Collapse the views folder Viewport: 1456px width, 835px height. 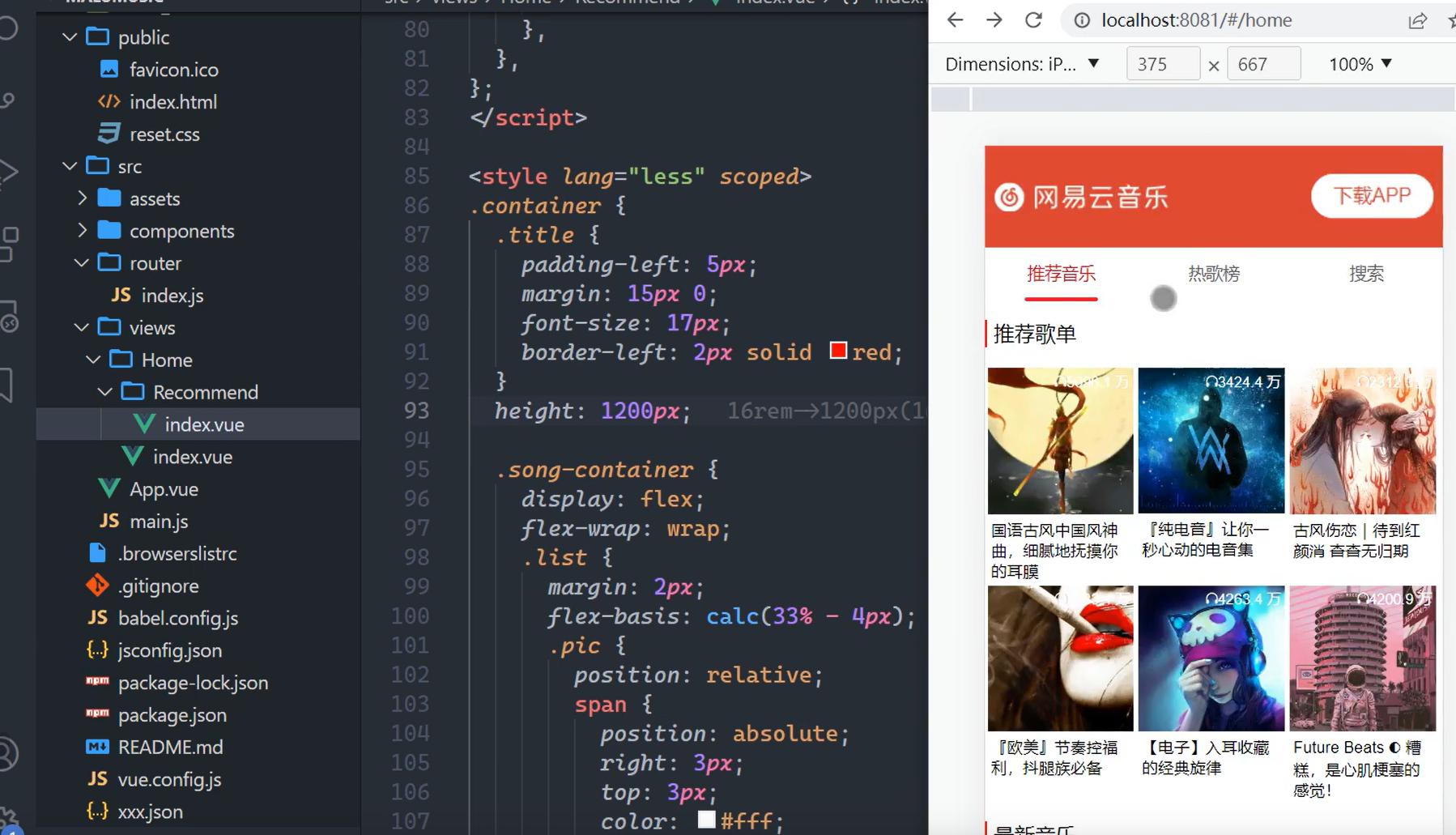(82, 328)
